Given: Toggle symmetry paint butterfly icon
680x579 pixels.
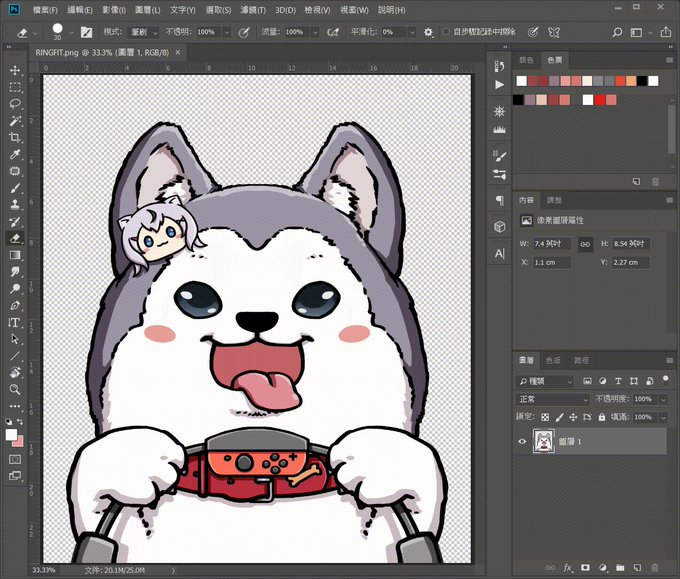Looking at the screenshot, I should pos(554,32).
